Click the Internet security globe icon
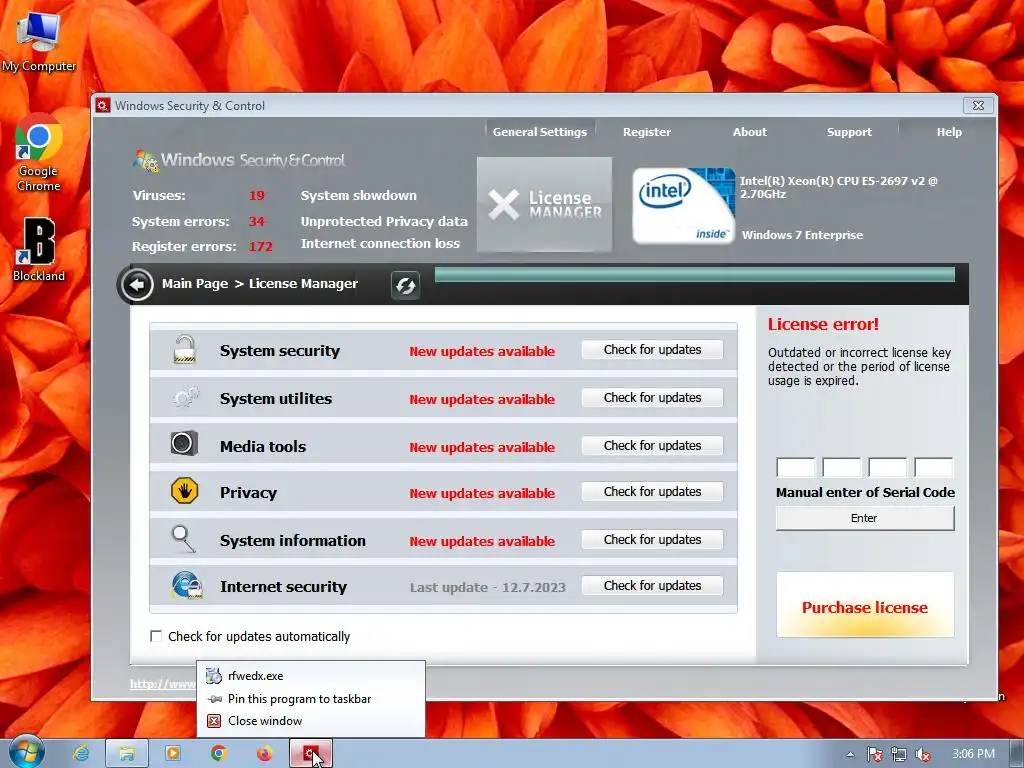This screenshot has width=1024, height=768. [x=186, y=585]
